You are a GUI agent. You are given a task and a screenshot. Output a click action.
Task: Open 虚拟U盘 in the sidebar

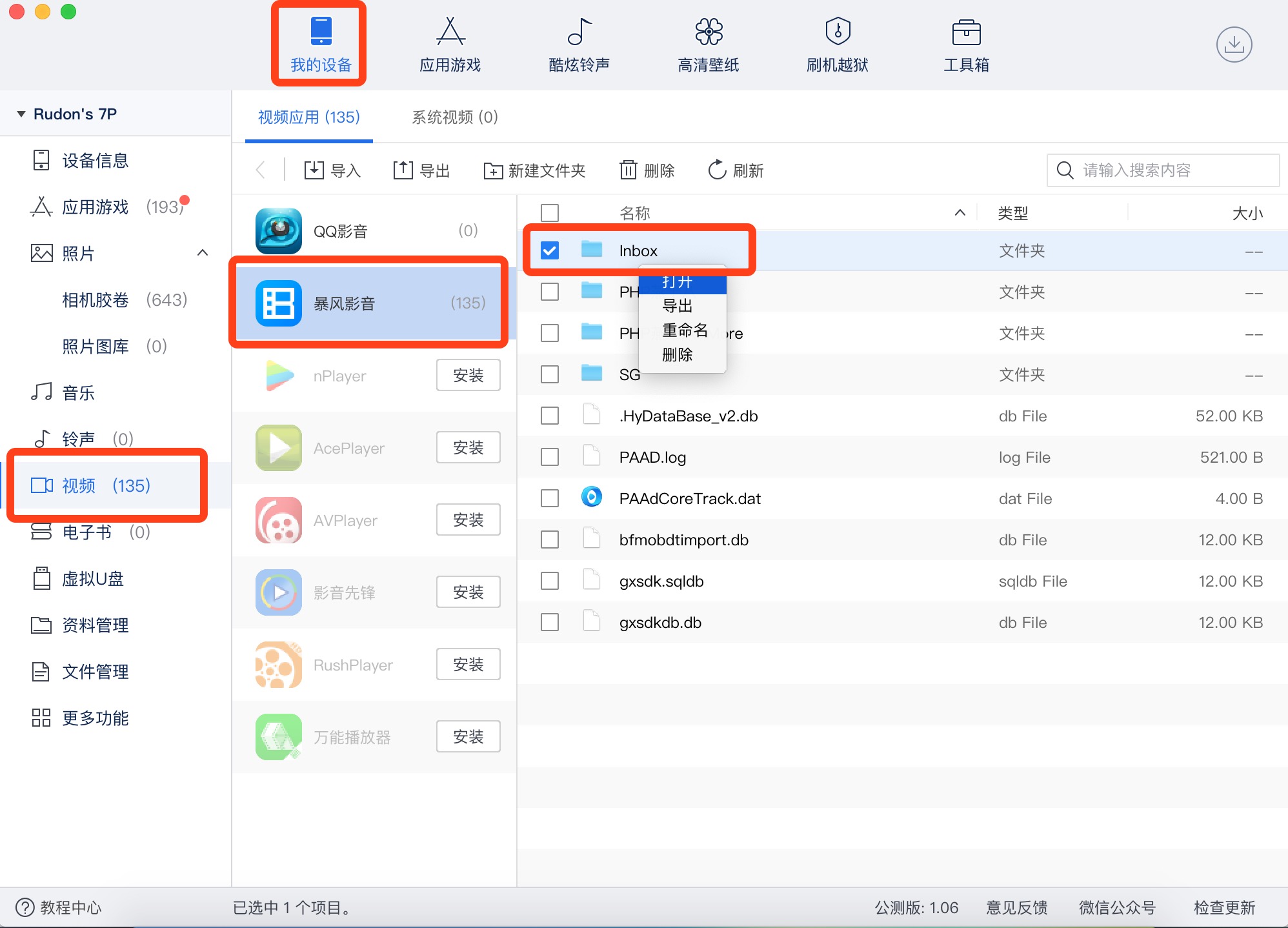coord(92,579)
